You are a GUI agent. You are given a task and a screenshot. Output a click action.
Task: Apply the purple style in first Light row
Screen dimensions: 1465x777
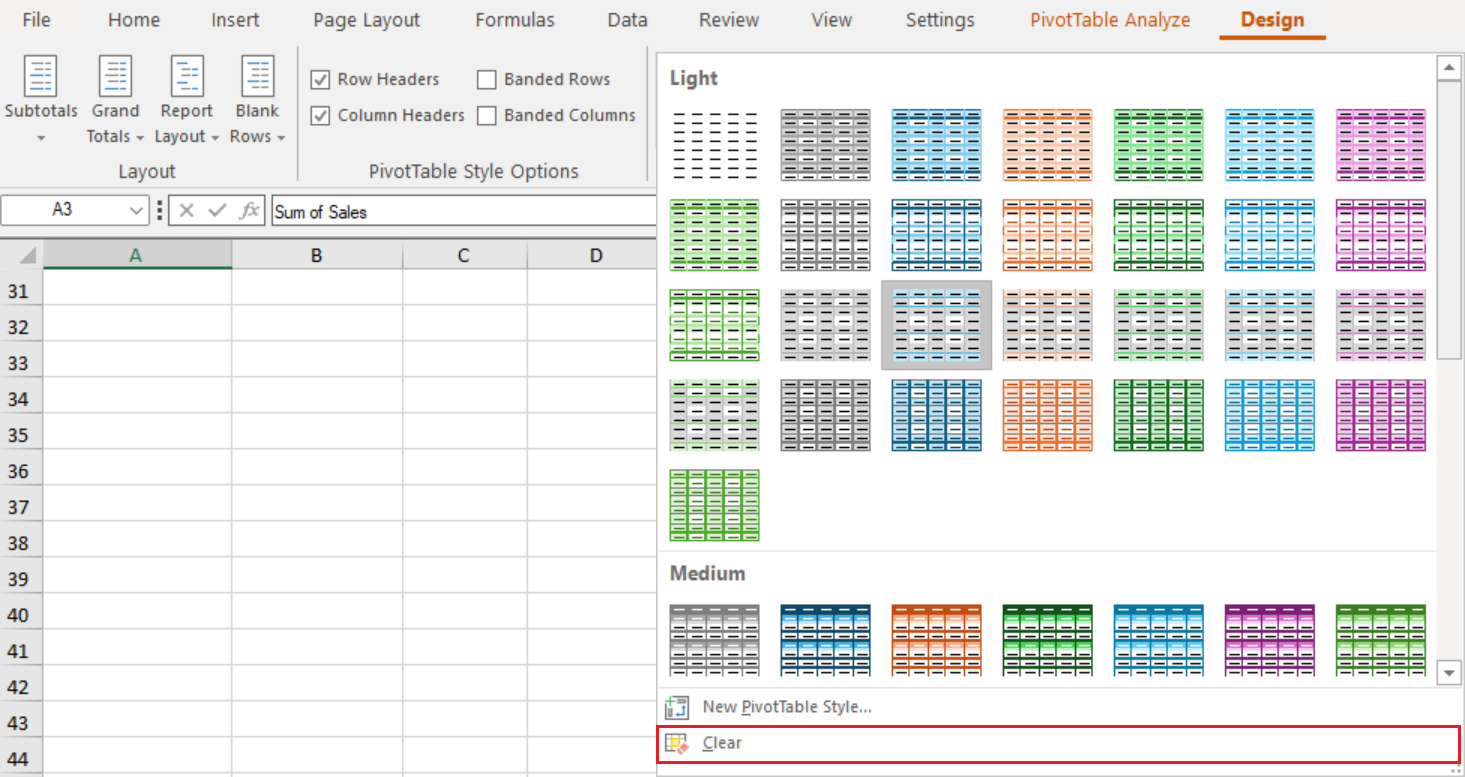(1380, 145)
